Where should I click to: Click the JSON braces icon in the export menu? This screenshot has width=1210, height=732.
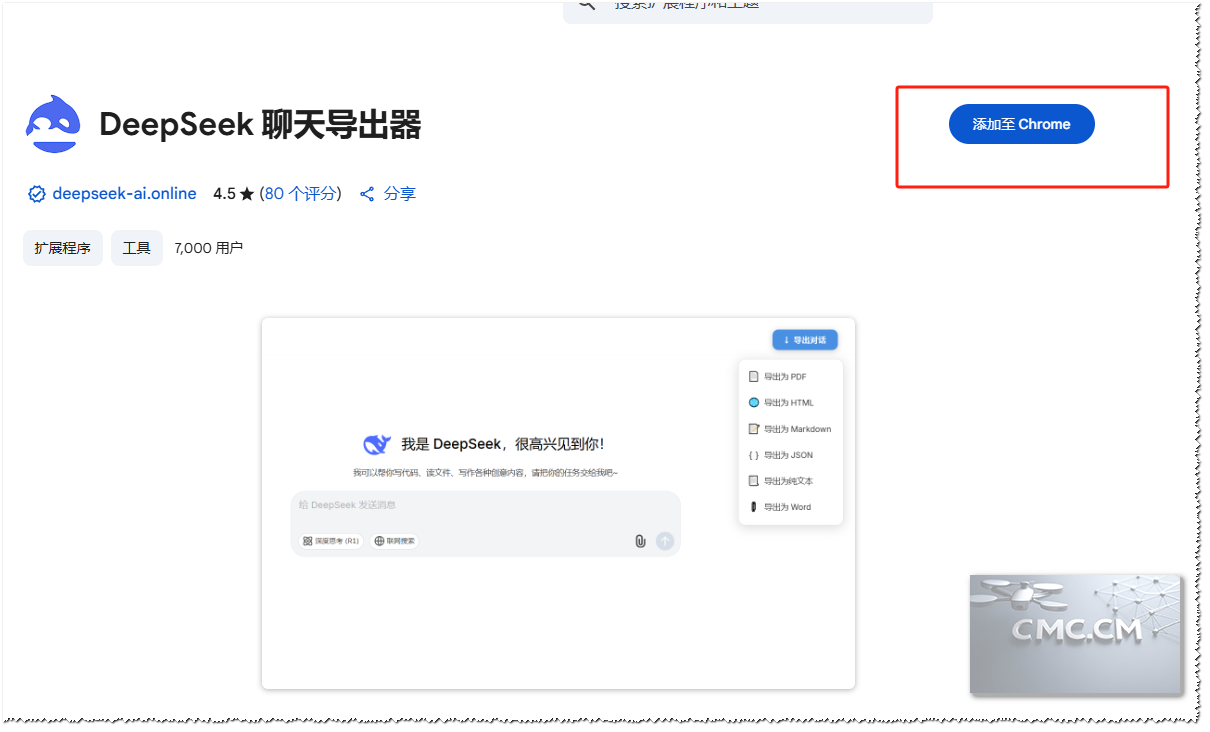[754, 455]
